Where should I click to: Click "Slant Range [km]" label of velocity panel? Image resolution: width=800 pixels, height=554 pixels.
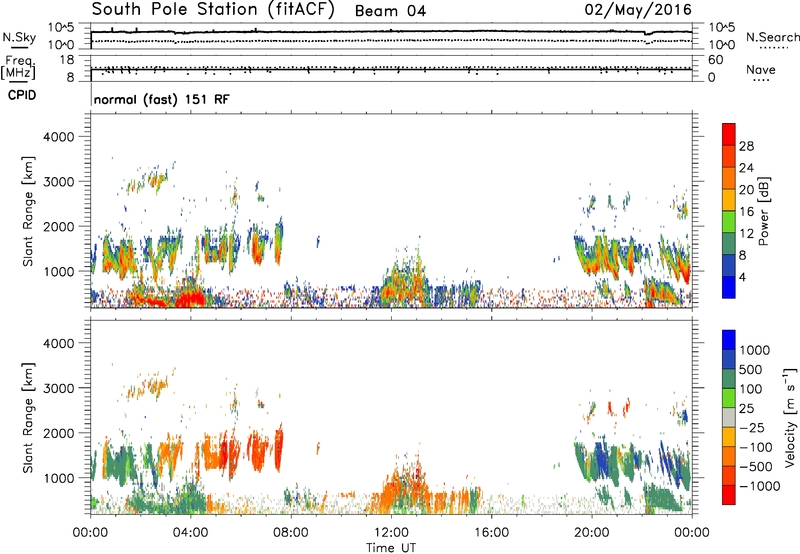point(28,418)
